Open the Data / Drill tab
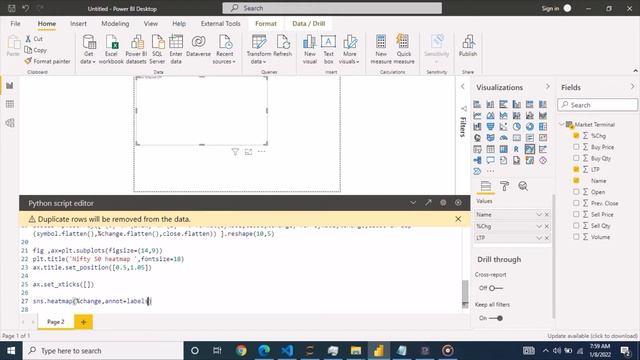The width and height of the screenshot is (640, 360). coord(309,24)
